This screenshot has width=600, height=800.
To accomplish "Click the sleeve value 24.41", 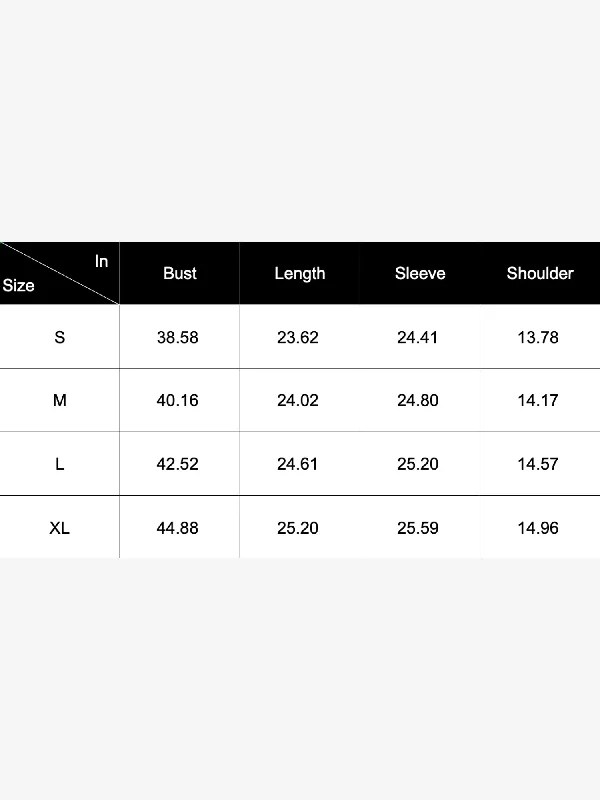I will click(x=417, y=337).
